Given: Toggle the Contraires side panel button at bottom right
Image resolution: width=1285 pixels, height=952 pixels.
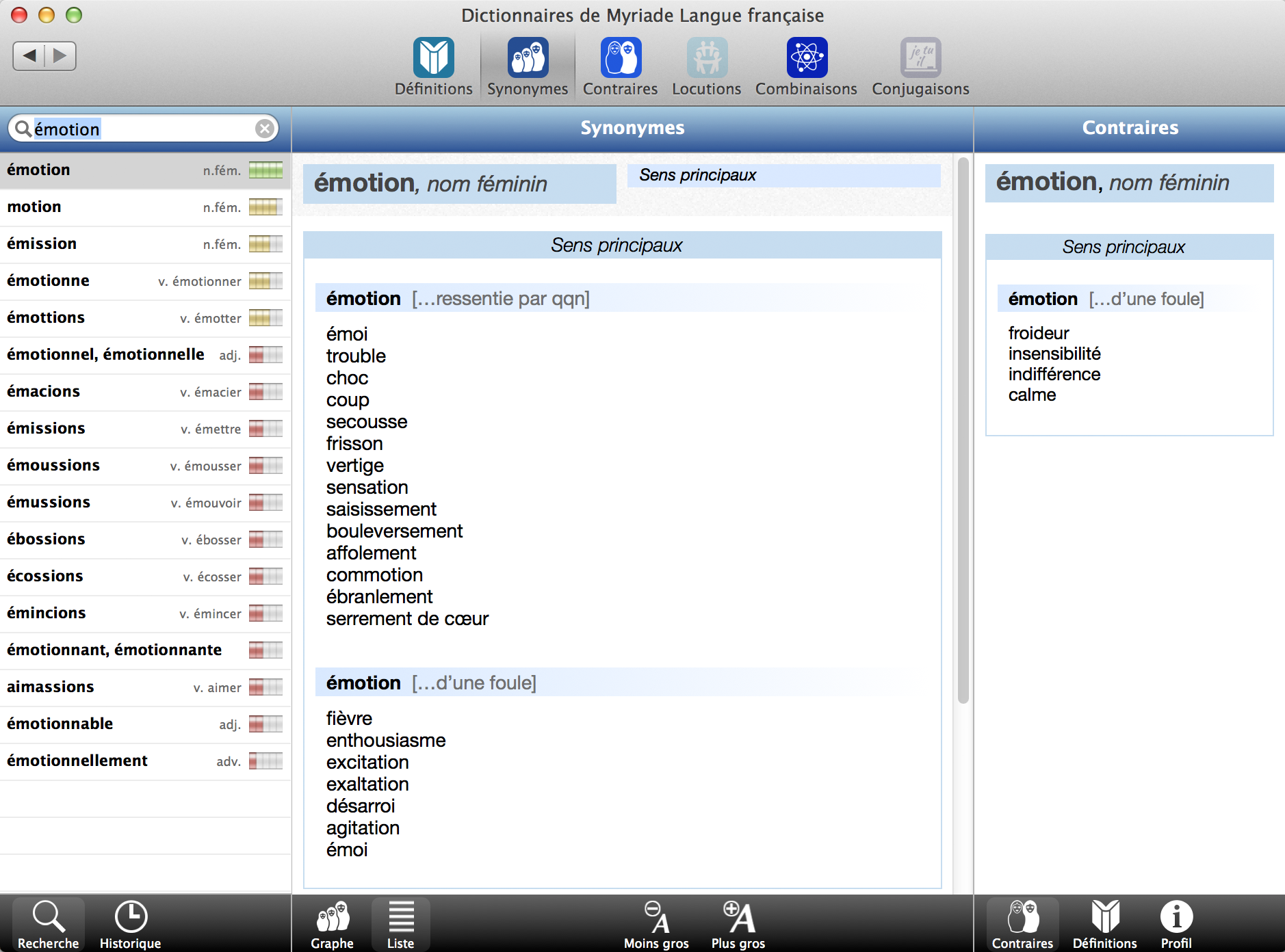Looking at the screenshot, I should point(1022,924).
